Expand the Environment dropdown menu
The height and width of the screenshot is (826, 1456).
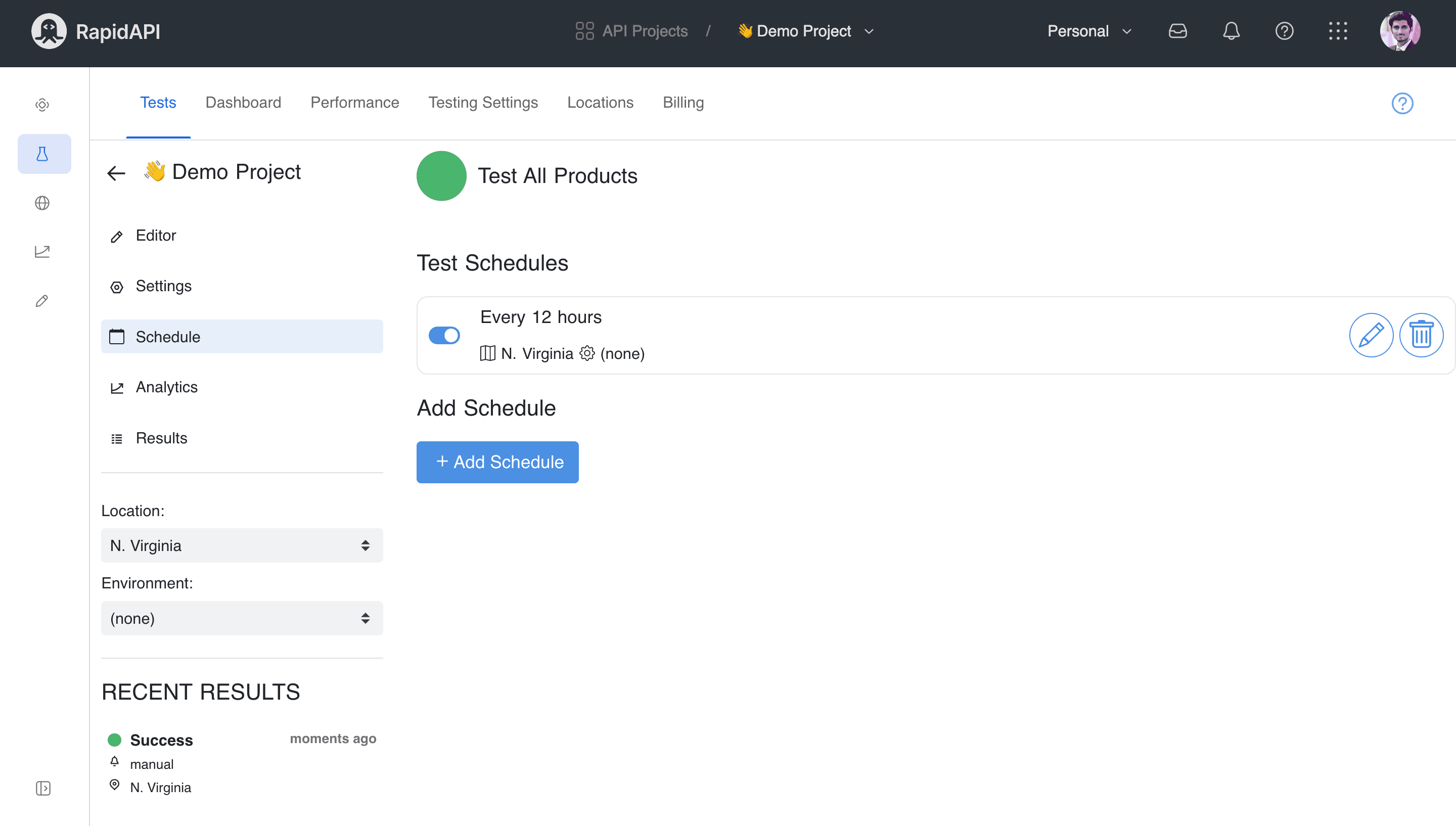click(240, 617)
